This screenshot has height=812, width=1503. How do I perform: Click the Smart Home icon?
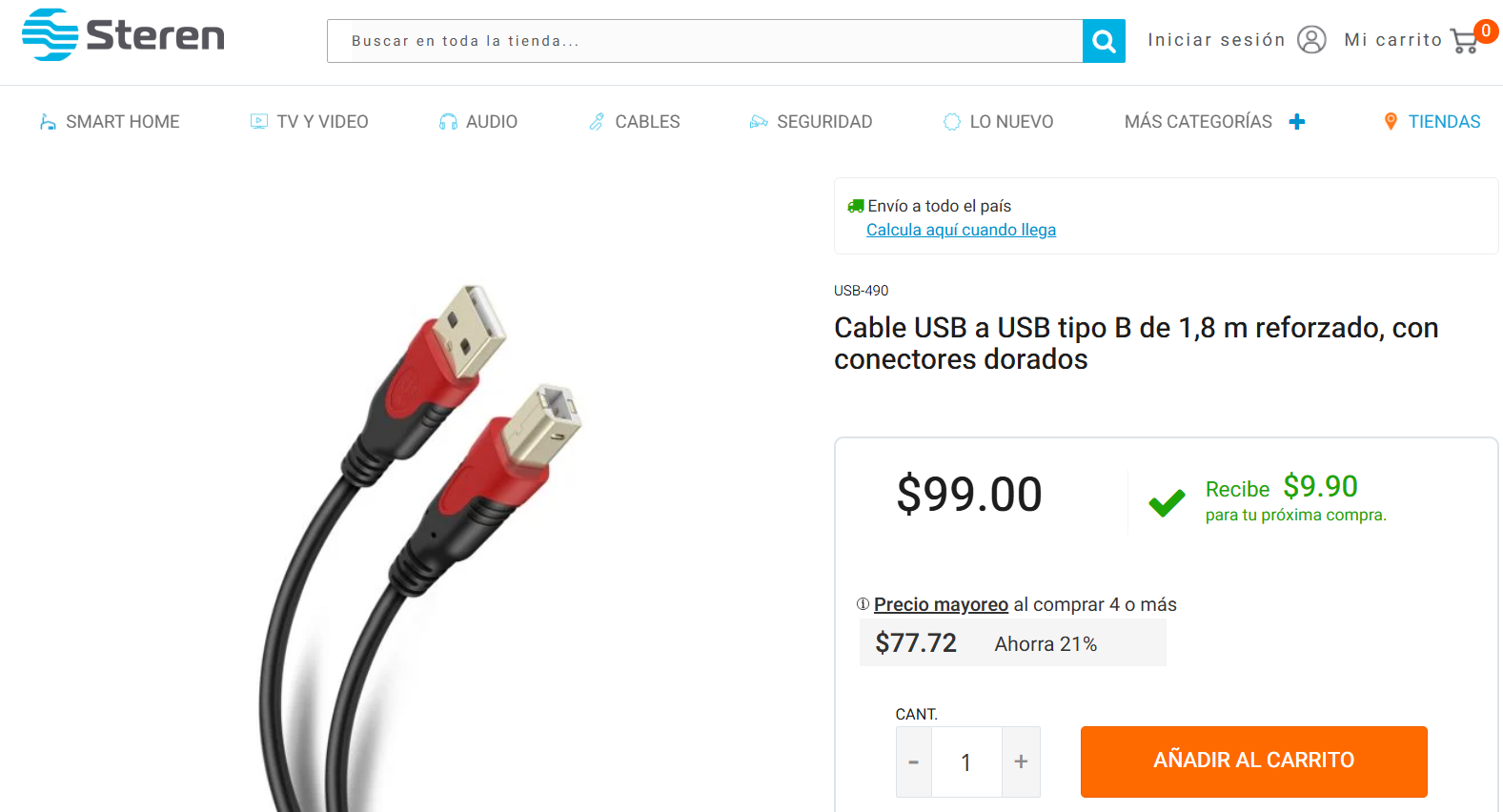[x=48, y=122]
